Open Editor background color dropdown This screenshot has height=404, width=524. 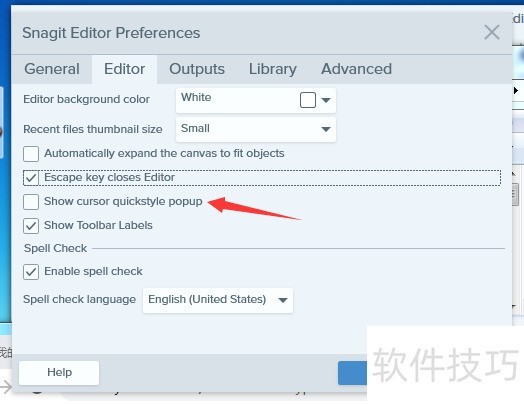click(x=256, y=100)
